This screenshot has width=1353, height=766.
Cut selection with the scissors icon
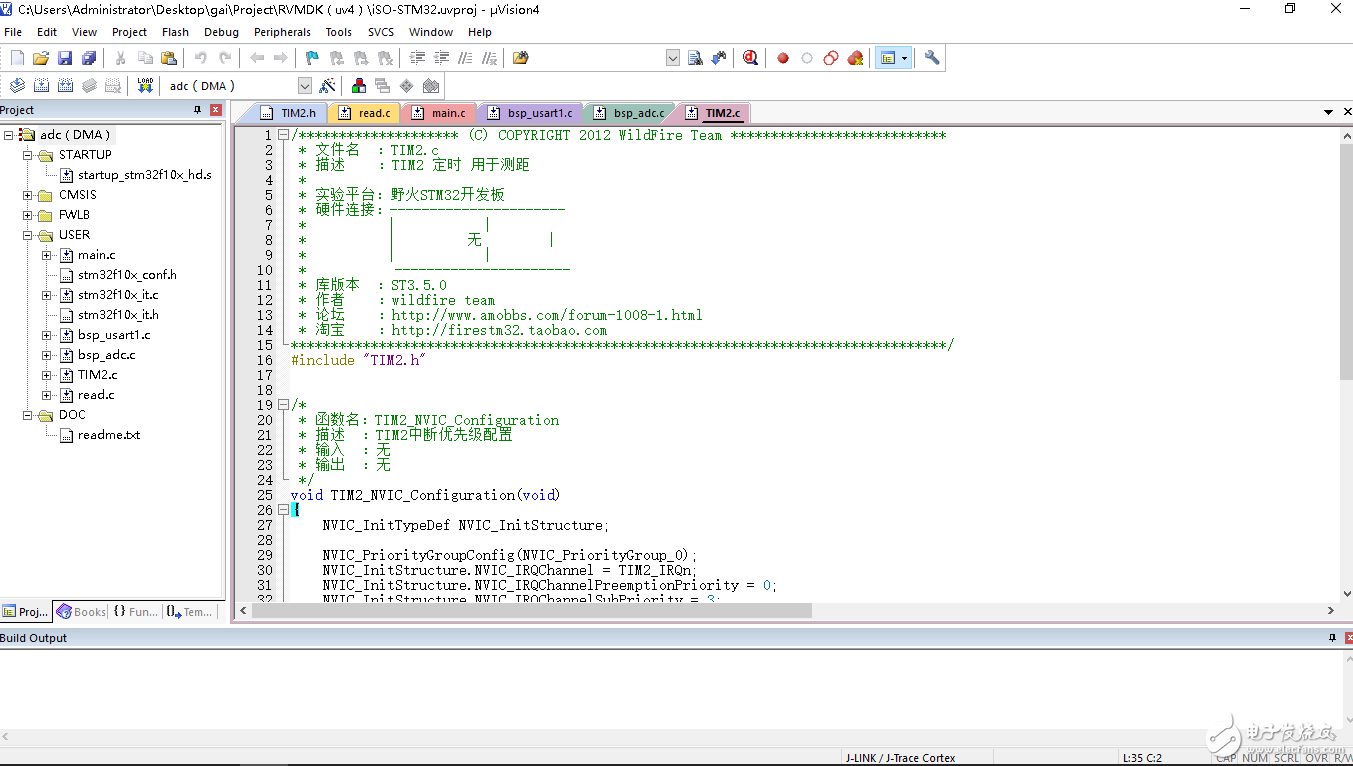[121, 58]
